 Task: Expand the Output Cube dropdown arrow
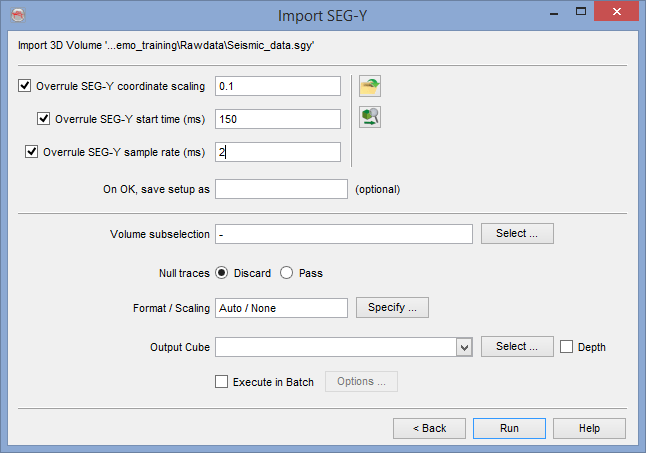point(463,347)
